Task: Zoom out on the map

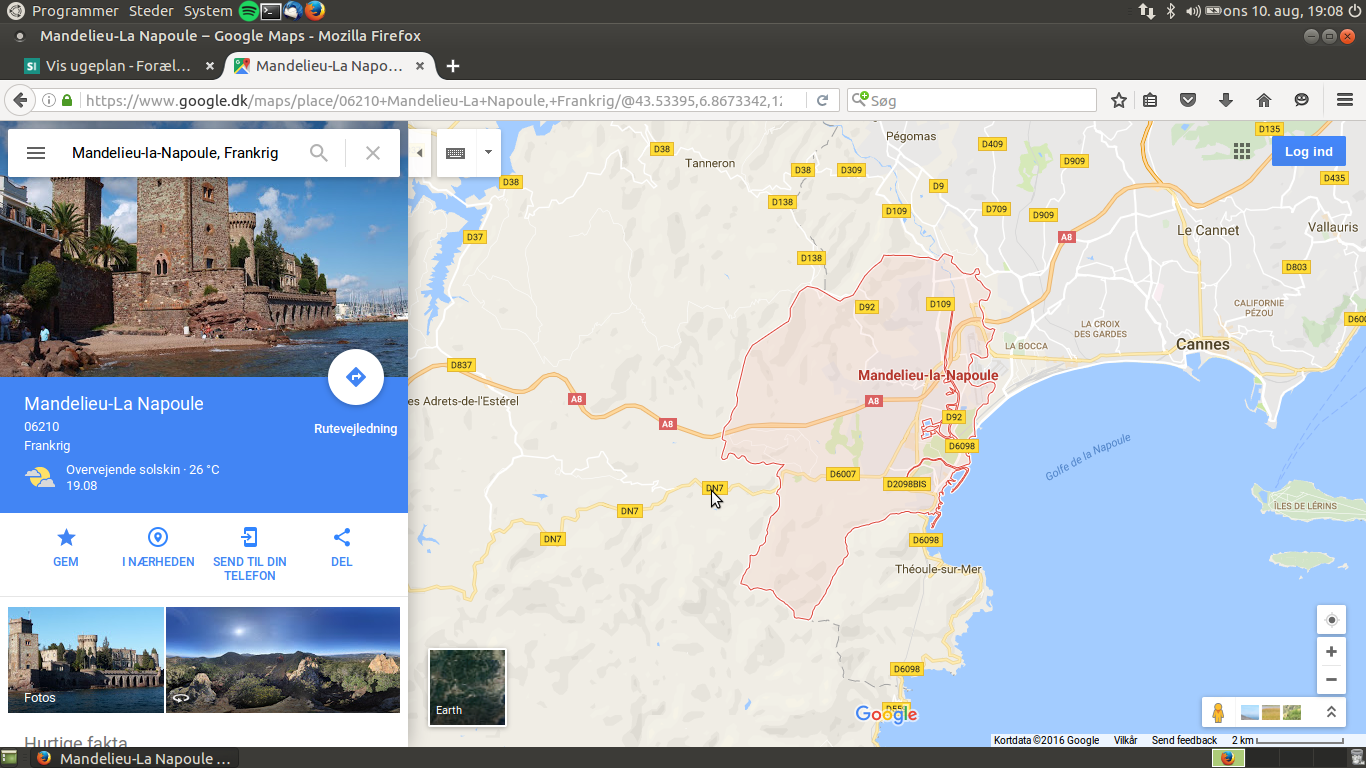Action: [1331, 680]
